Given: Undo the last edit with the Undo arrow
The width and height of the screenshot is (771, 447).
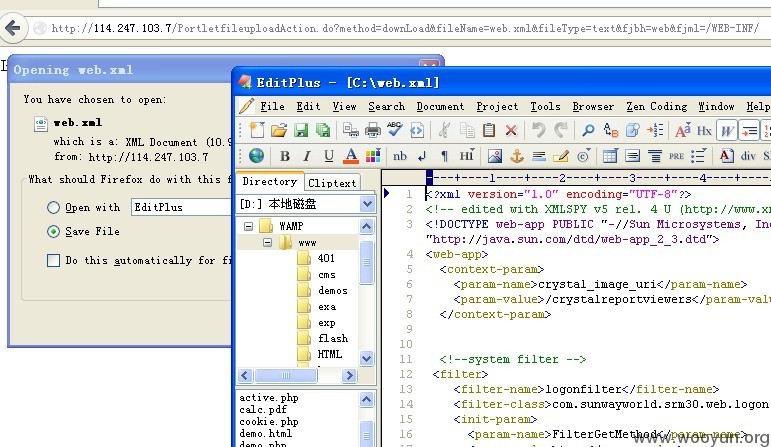Looking at the screenshot, I should tap(538, 130).
